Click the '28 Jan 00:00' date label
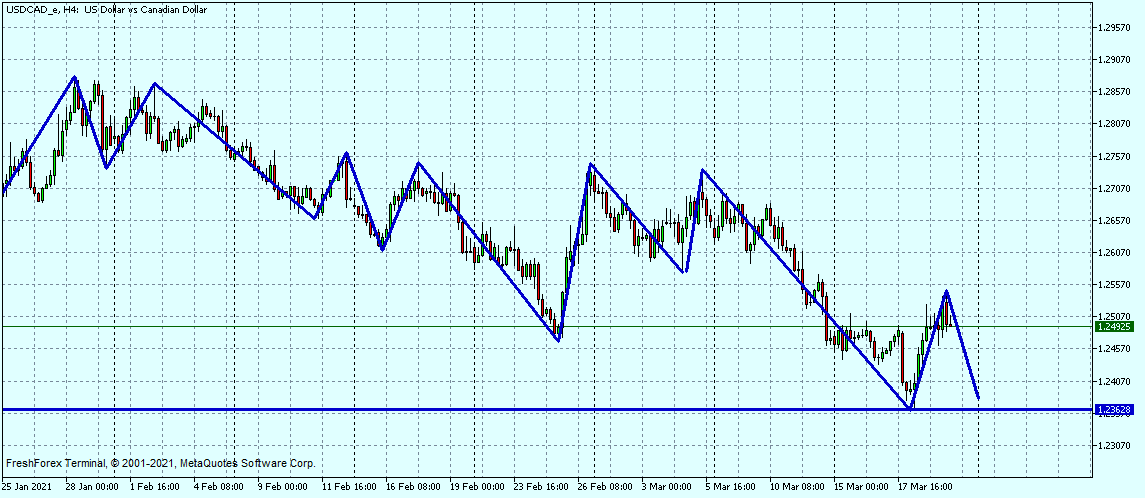The width and height of the screenshot is (1145, 498). (92, 486)
